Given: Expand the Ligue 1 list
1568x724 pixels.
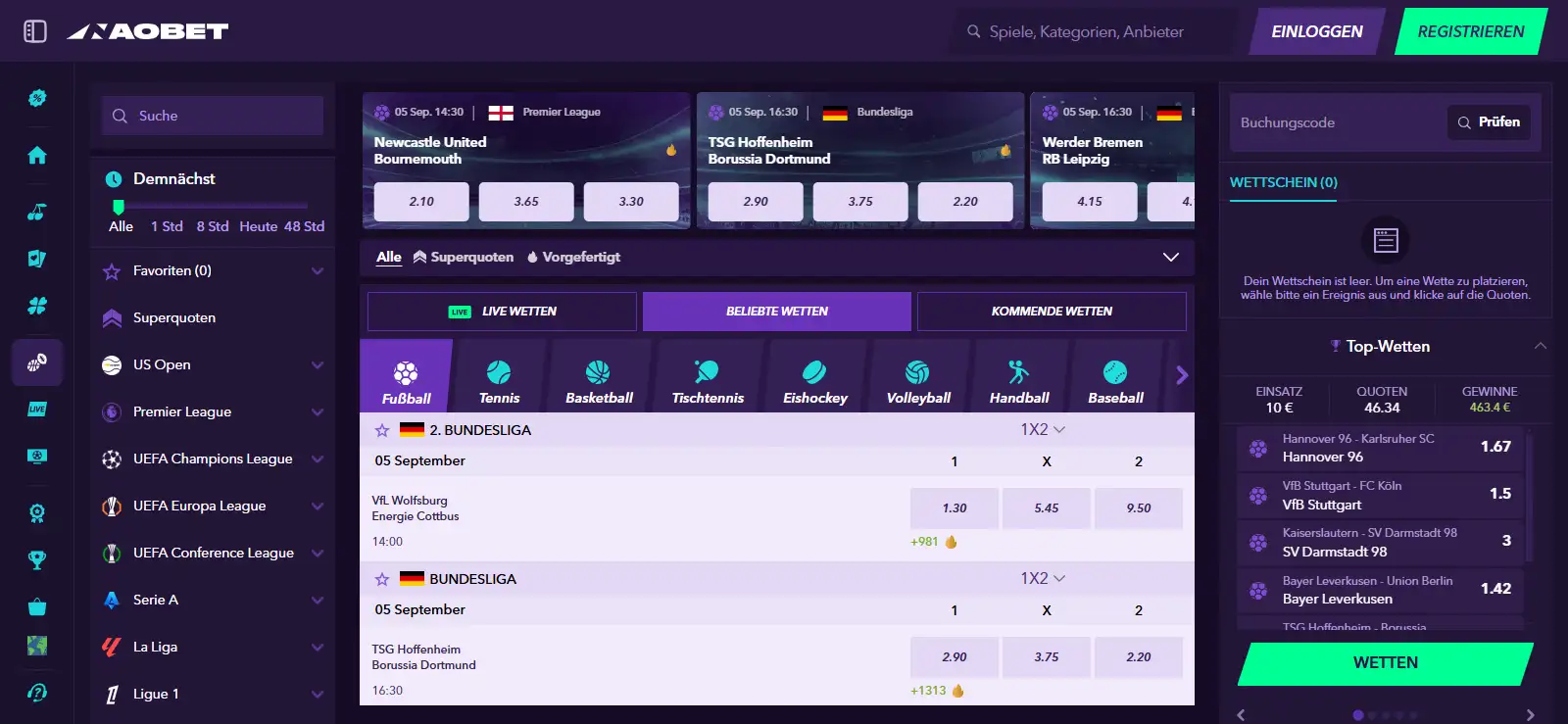Looking at the screenshot, I should pos(318,694).
